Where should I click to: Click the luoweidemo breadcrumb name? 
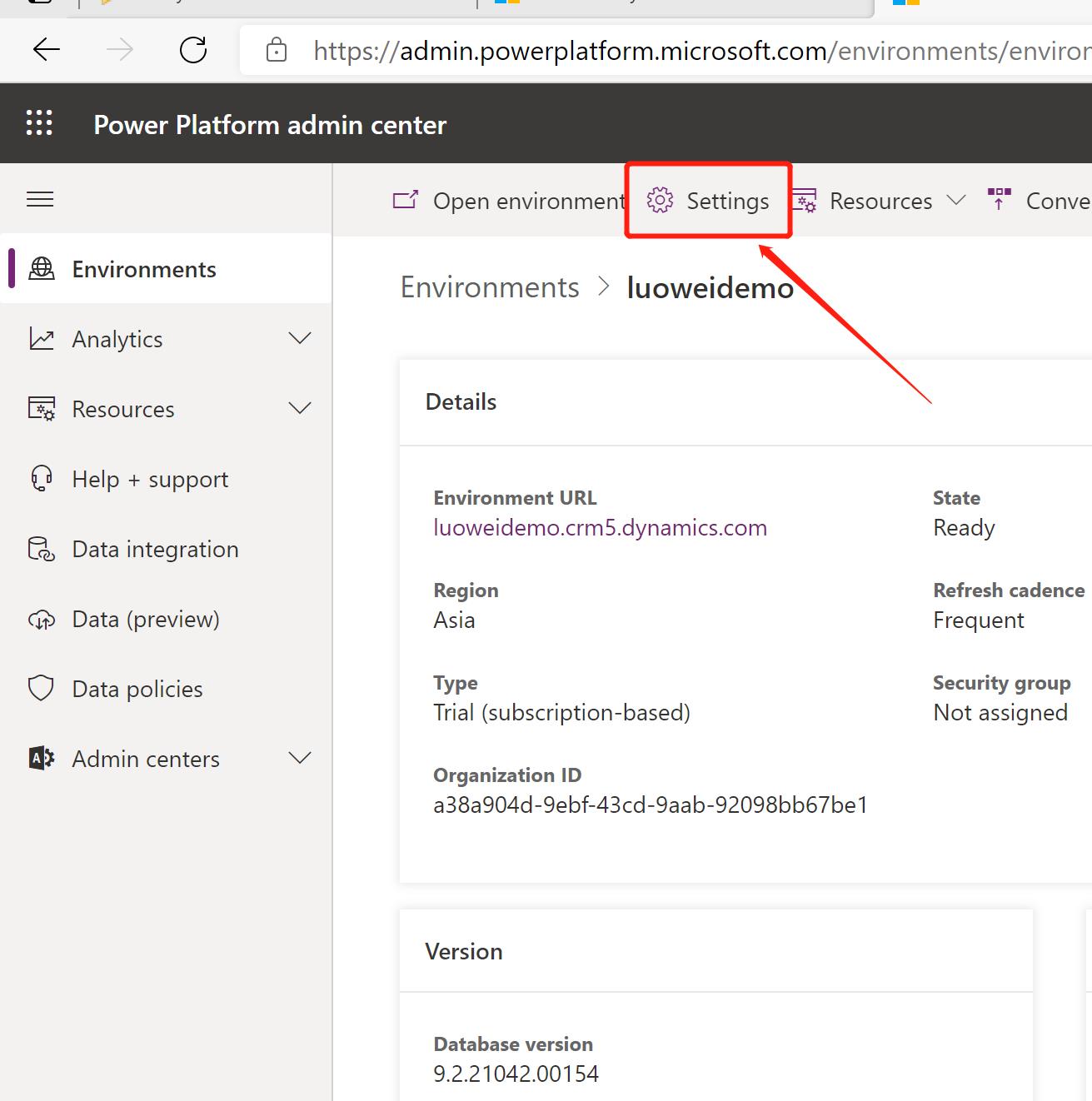pos(711,287)
